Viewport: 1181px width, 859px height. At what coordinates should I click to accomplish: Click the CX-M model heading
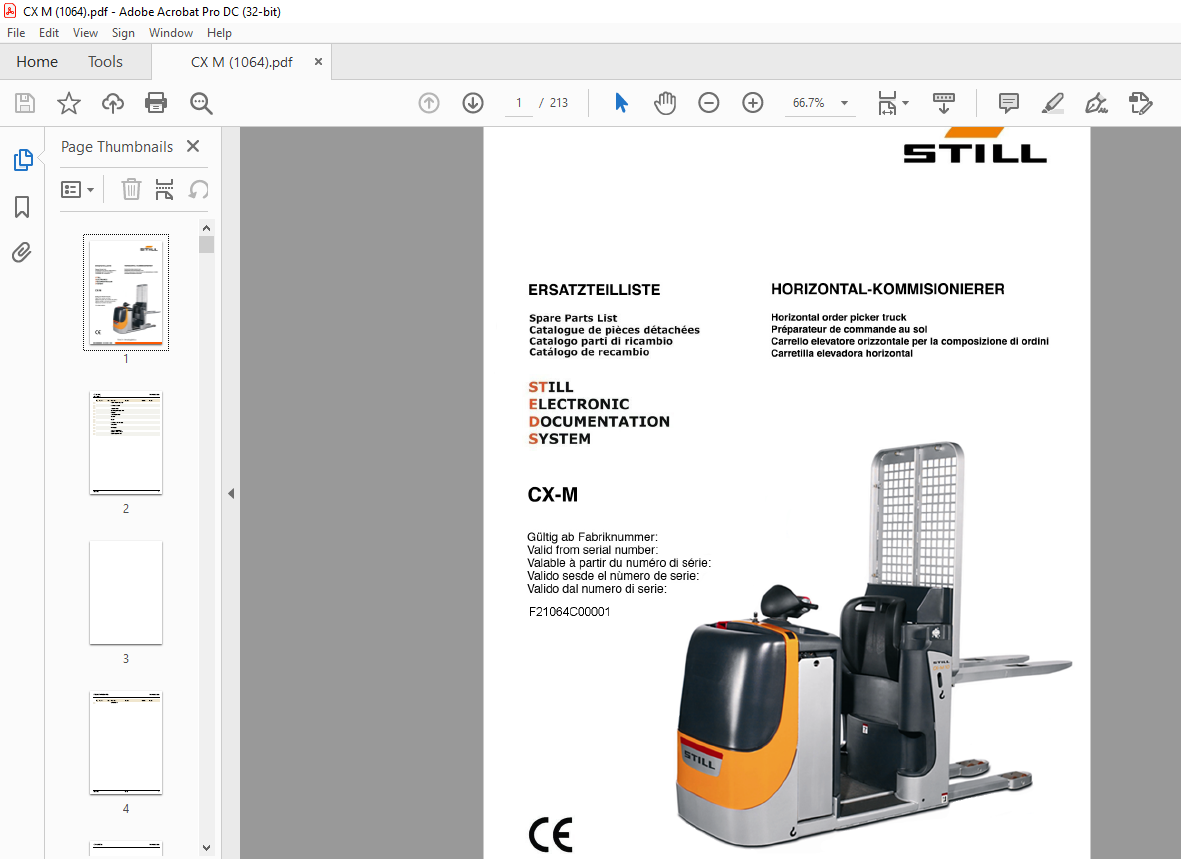[x=552, y=494]
